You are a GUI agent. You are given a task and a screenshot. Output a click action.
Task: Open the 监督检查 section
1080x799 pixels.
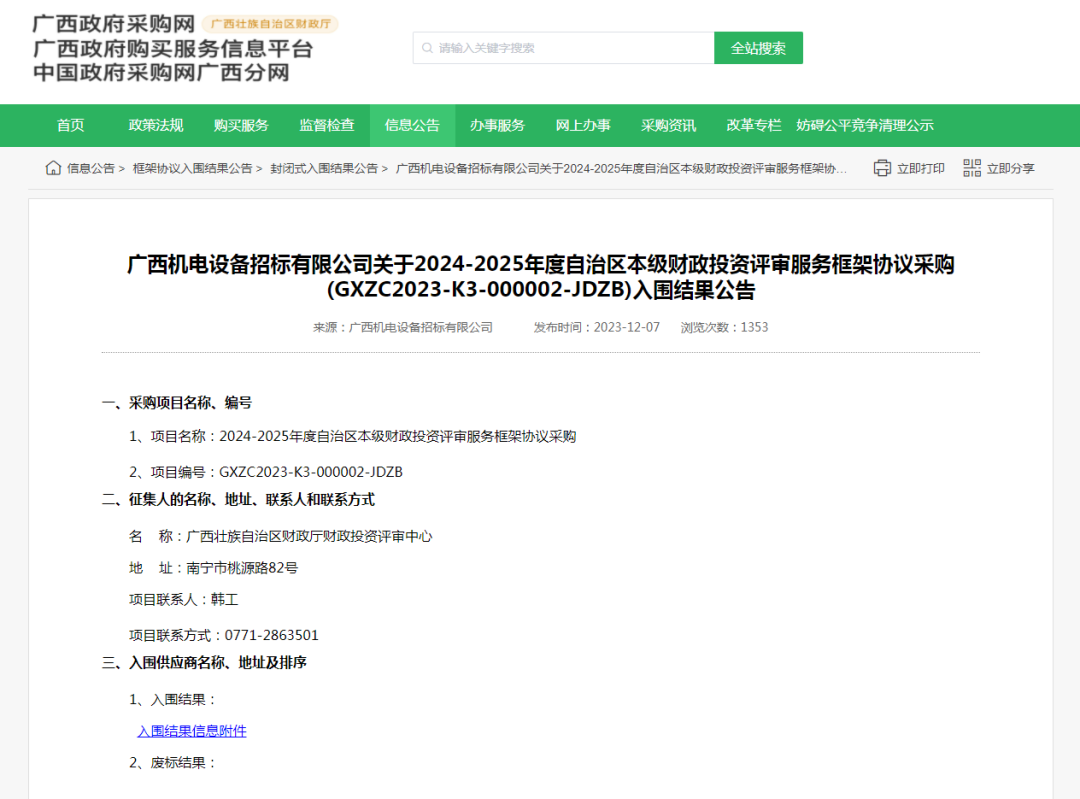coord(327,125)
